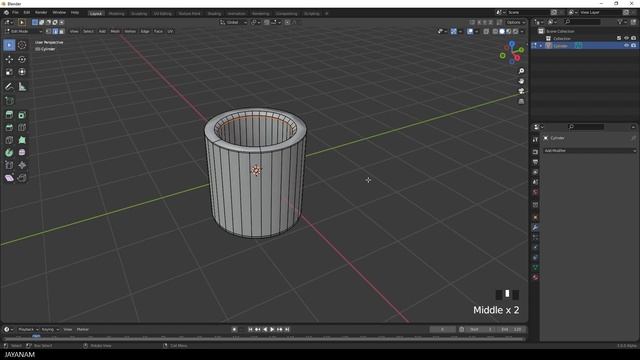Pick the Transform tool
Screen dimensions: 640x360
click(22, 72)
